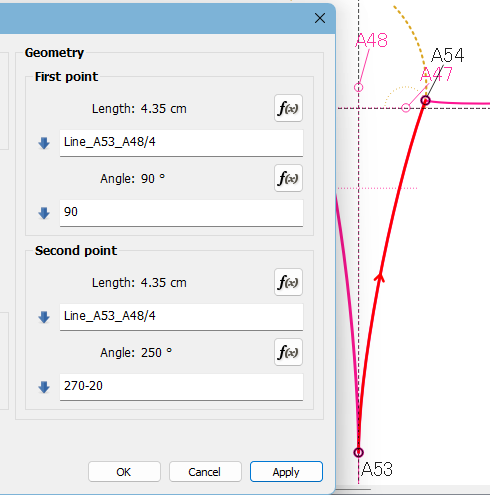The height and width of the screenshot is (495, 490).
Task: Select pink point A48 on canvas
Action: point(358,87)
